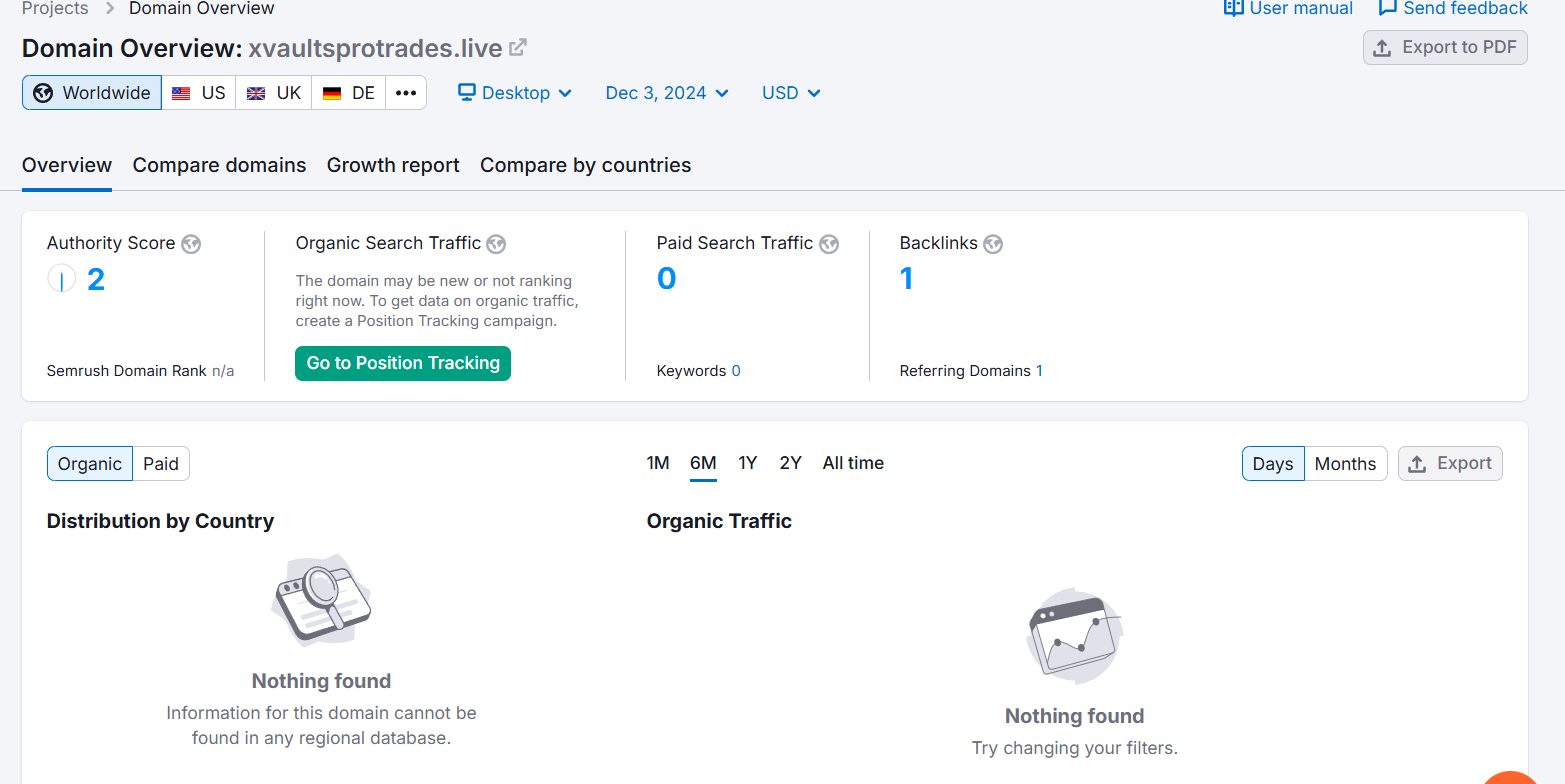The image size is (1565, 784).
Task: Click Go to Position Tracking button
Action: point(403,363)
